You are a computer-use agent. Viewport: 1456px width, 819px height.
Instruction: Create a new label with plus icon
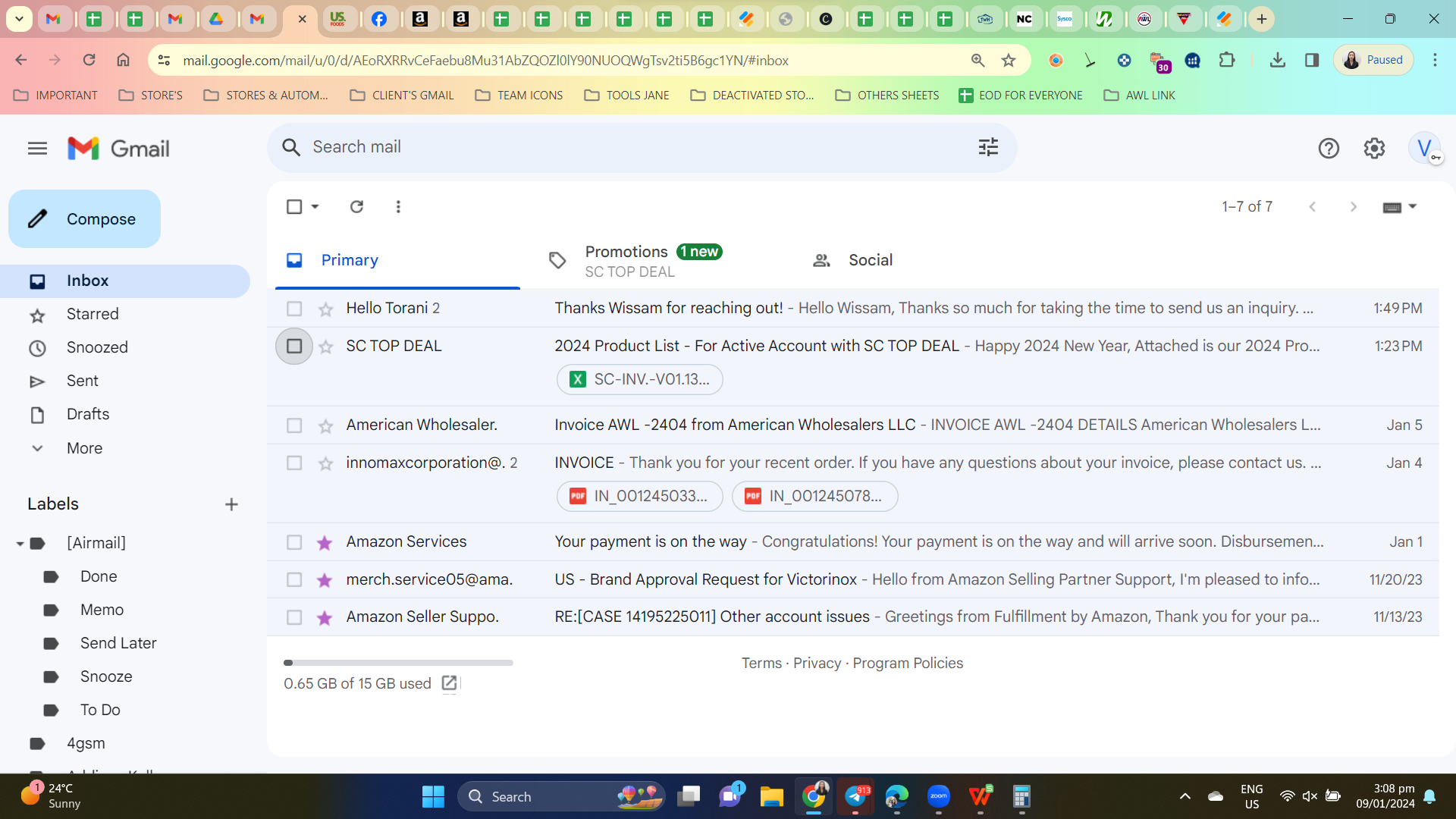231,505
